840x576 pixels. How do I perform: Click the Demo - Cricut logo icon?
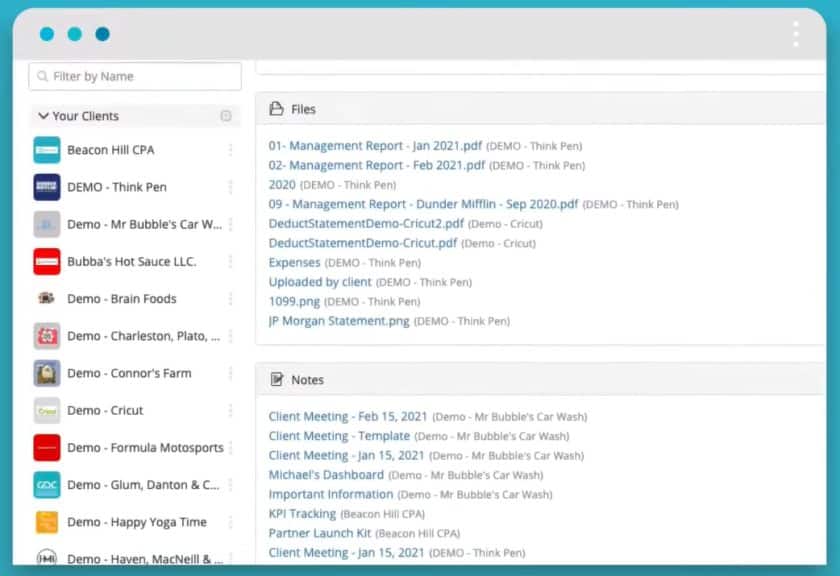click(x=47, y=410)
